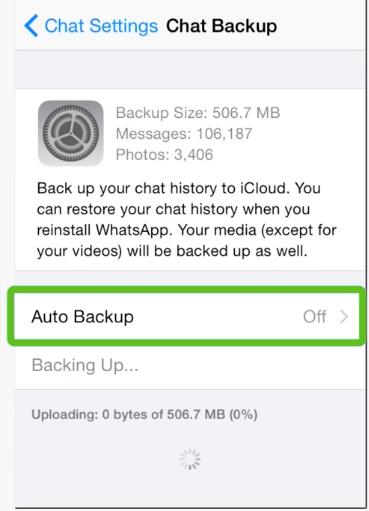Viewport: 369px width, 511px height.
Task: Click the Chat Backup title
Action: coord(221,26)
